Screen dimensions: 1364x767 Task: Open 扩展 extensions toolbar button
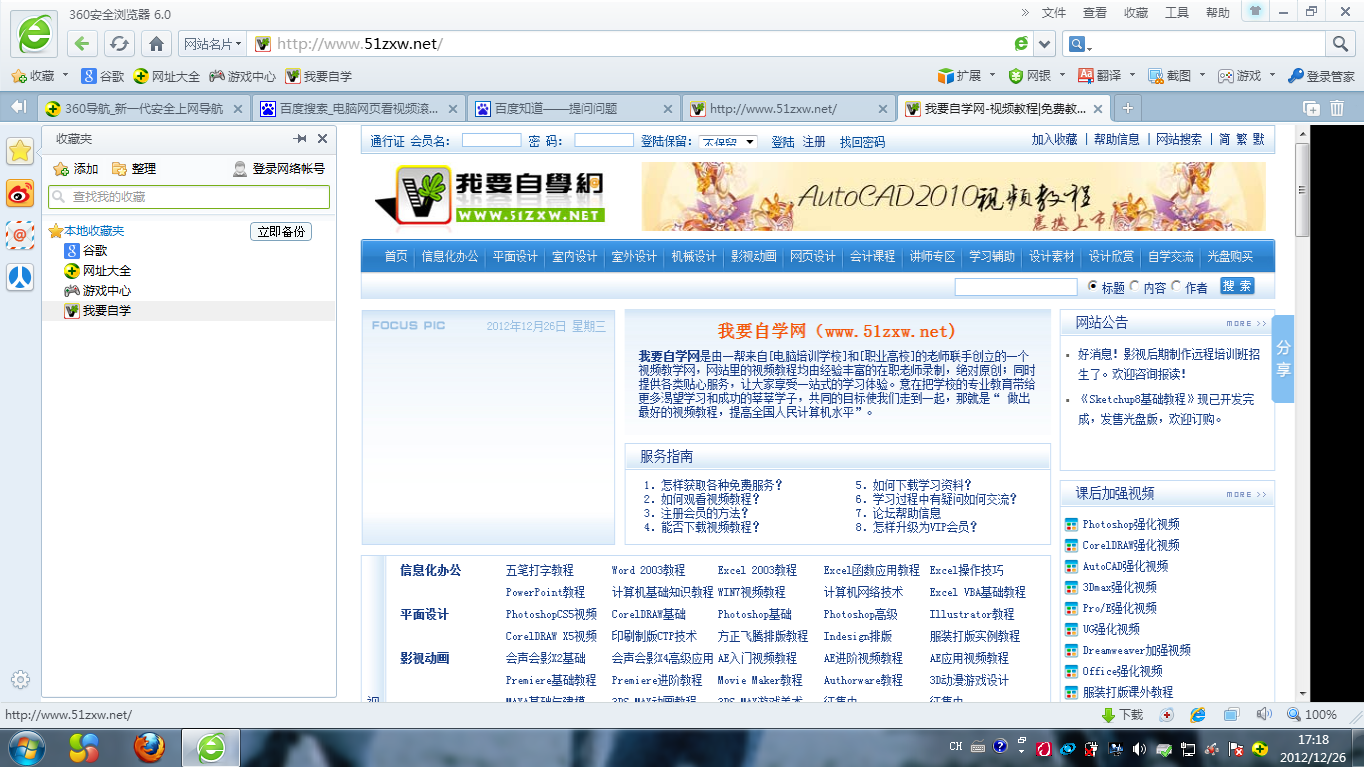coord(959,75)
